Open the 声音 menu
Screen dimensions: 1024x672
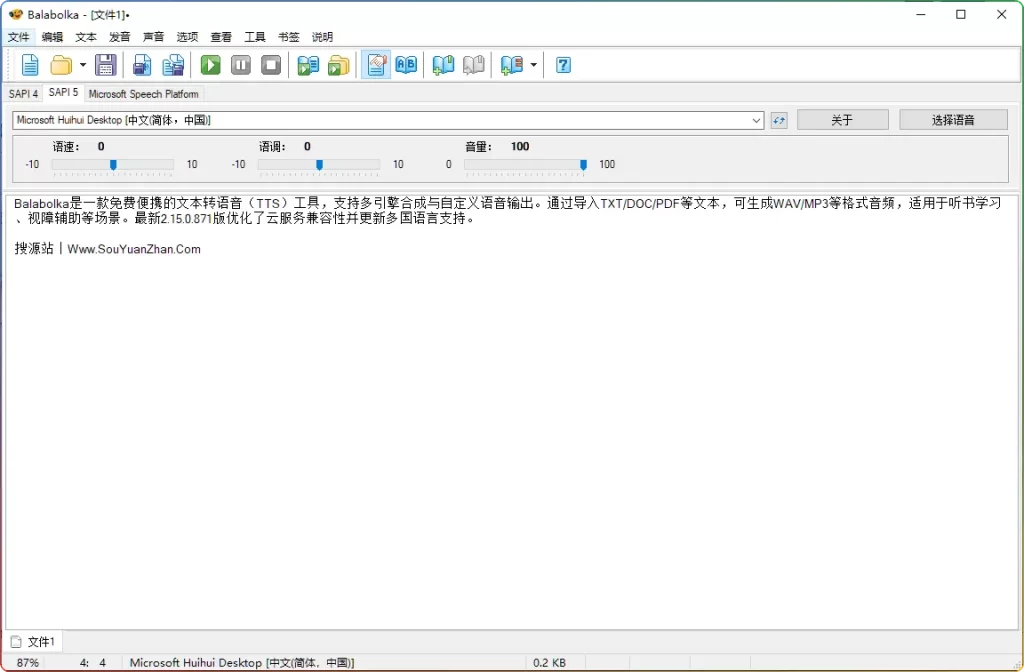point(153,37)
